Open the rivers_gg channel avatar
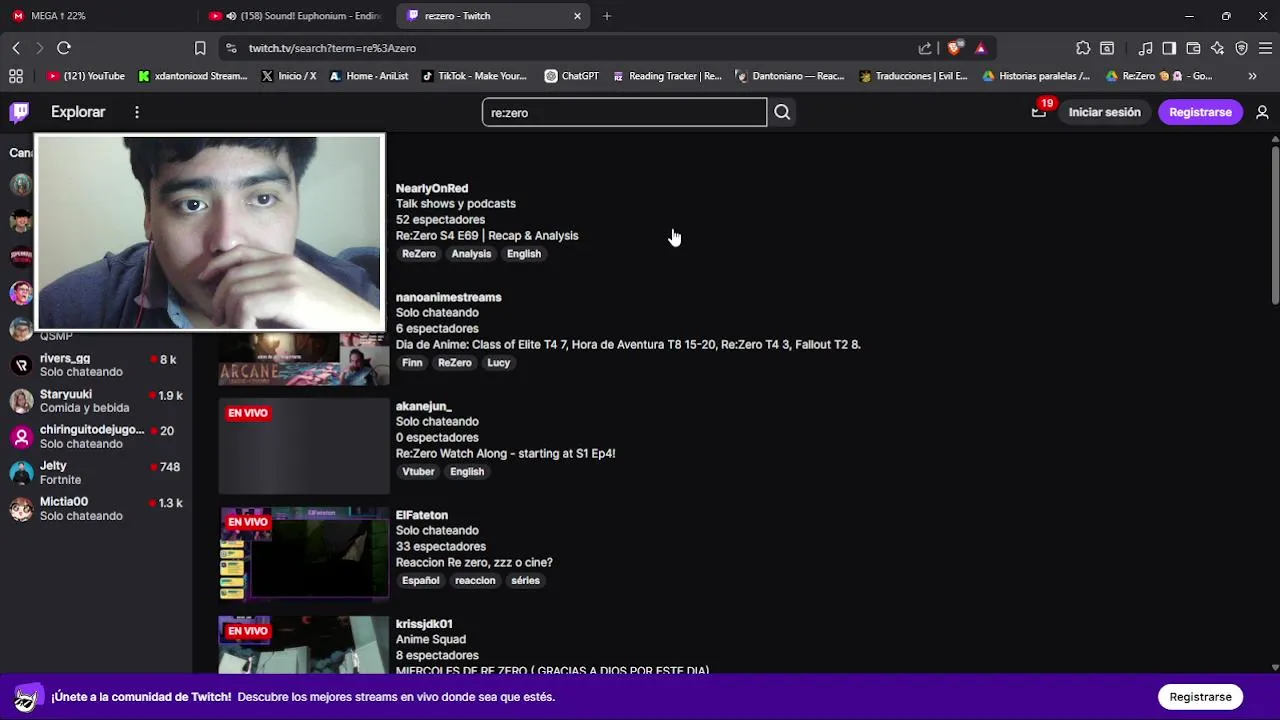 click(x=21, y=365)
